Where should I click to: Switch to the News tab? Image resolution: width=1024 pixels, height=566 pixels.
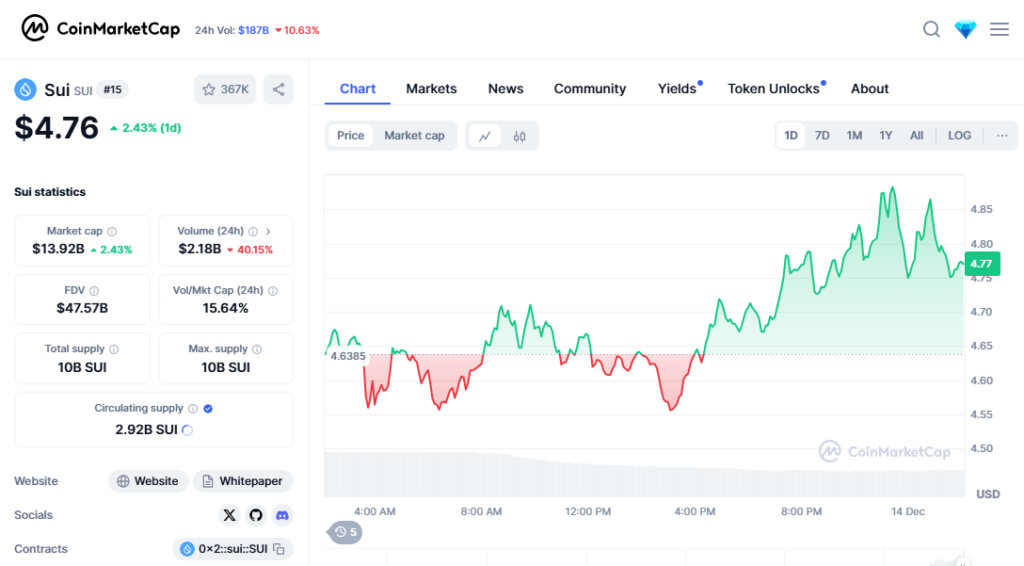coord(505,89)
